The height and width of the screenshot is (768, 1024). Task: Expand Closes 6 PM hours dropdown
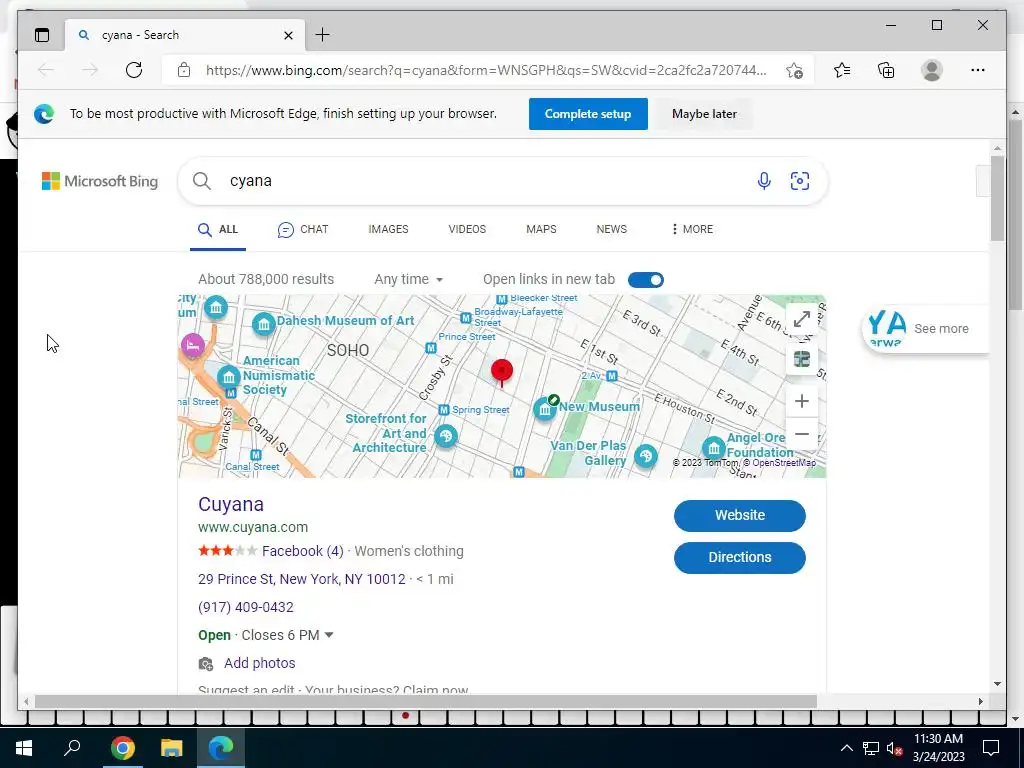329,635
